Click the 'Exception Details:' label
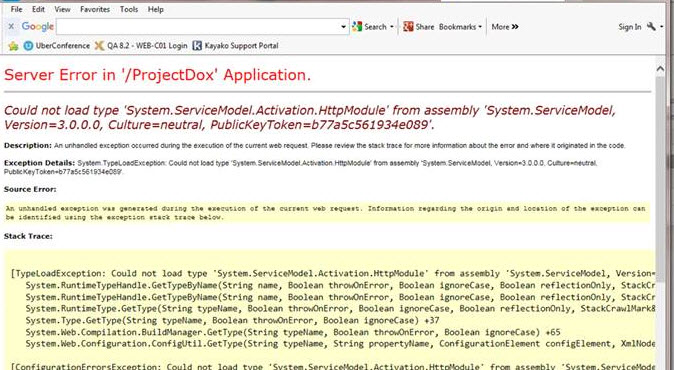674x370 pixels. pos(40,163)
